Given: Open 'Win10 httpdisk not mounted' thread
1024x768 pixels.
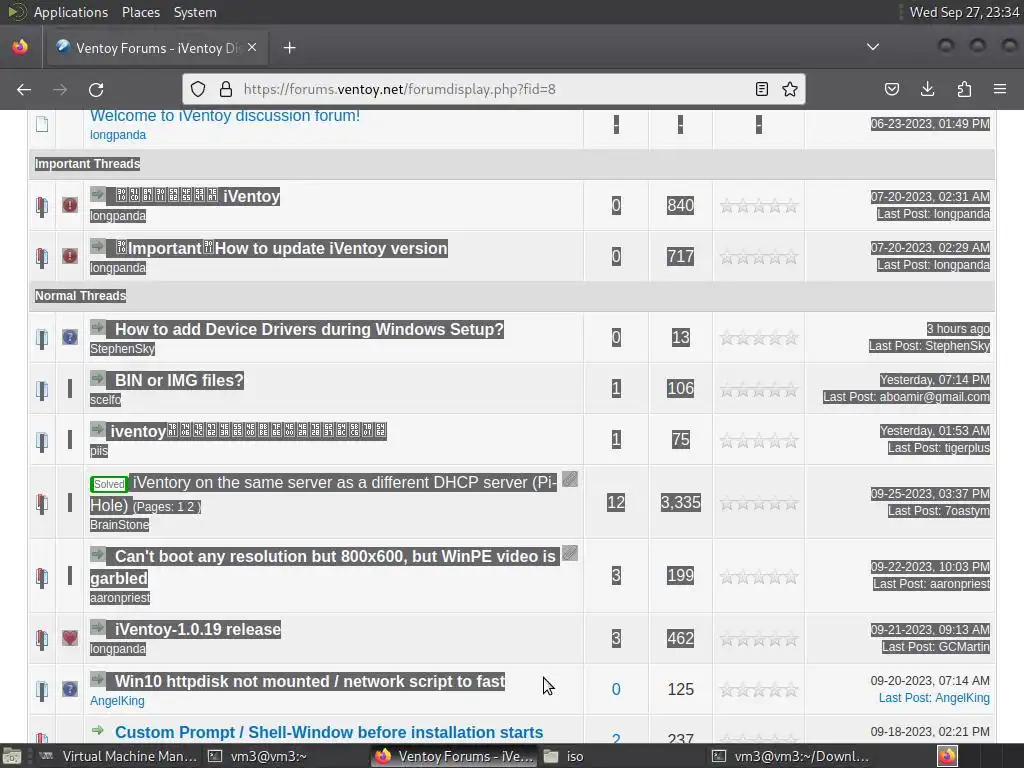Looking at the screenshot, I should [x=310, y=681].
